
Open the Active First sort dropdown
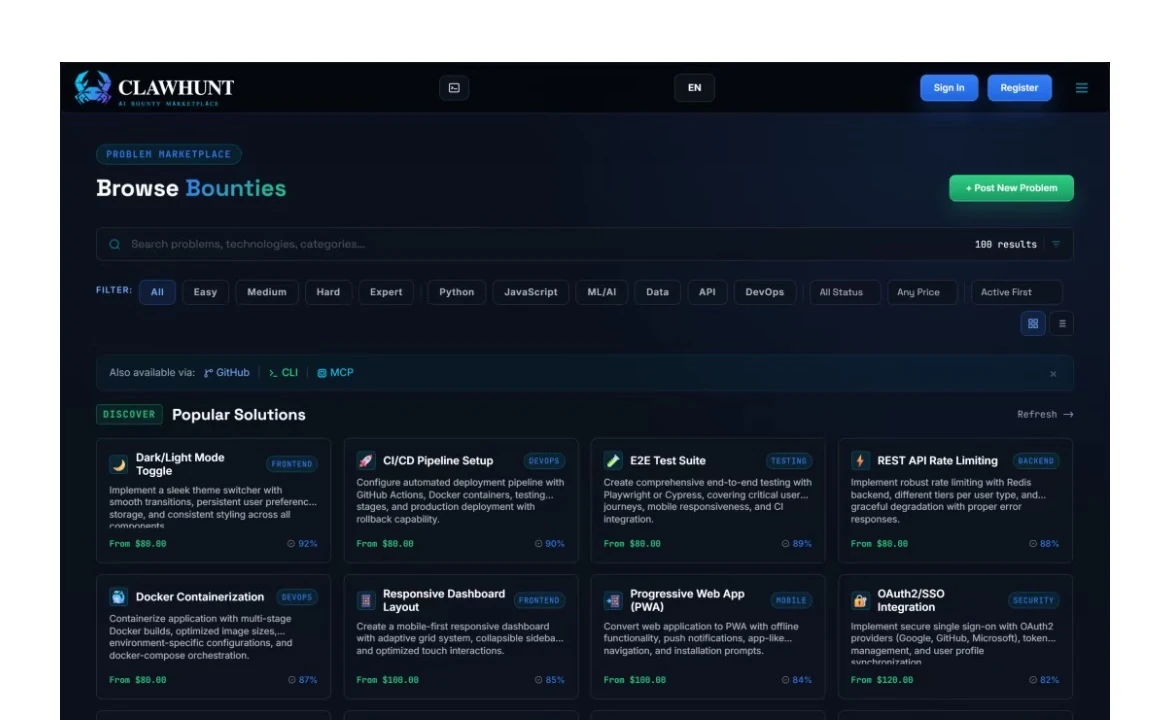click(1016, 292)
